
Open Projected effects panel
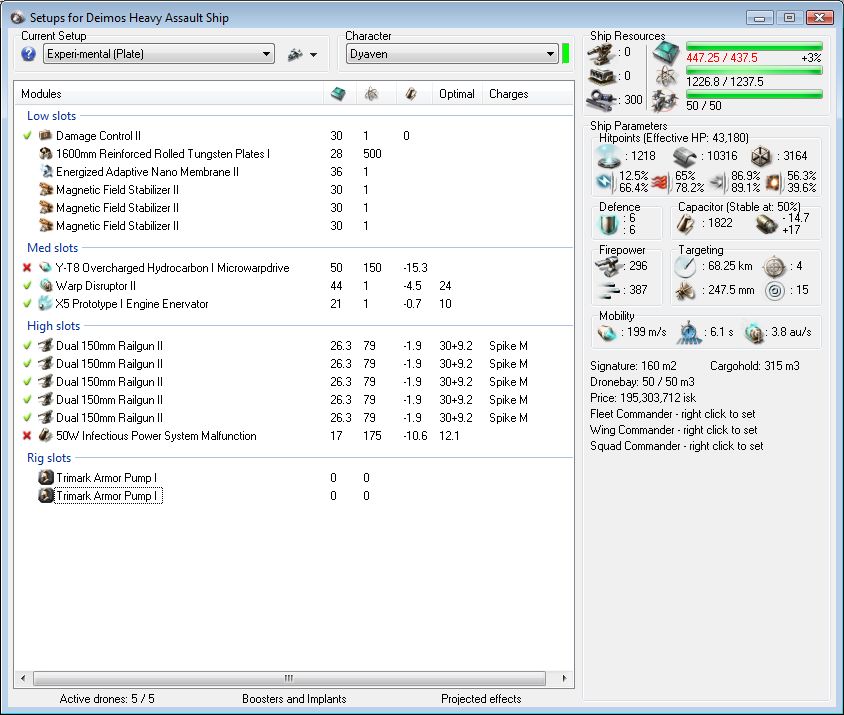click(x=481, y=699)
